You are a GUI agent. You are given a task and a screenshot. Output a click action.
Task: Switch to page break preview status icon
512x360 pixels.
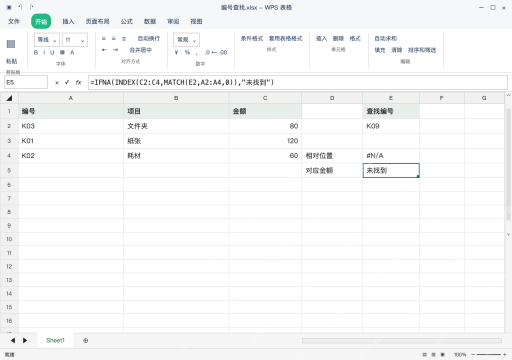pyautogui.click(x=443, y=355)
